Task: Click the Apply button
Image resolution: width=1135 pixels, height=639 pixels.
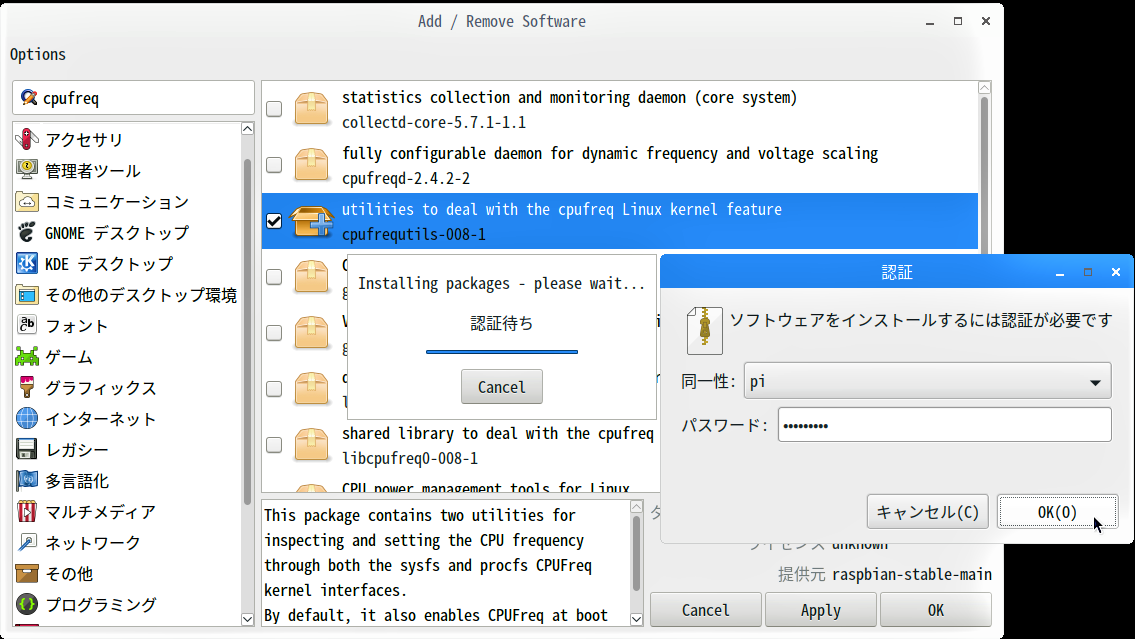Action: click(820, 610)
